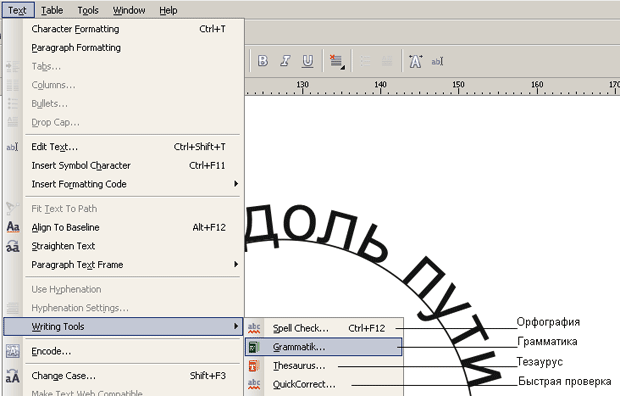Open the Help menu
This screenshot has height=396, width=620.
(x=168, y=10)
